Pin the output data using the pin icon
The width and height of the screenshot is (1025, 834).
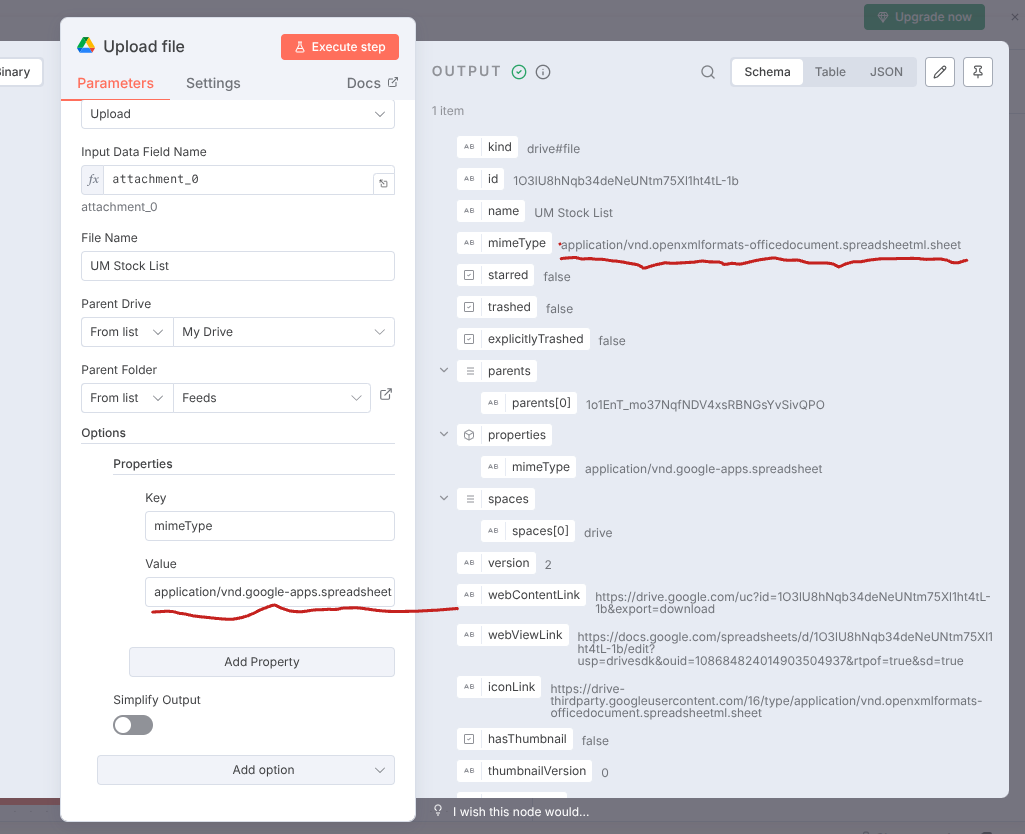(x=978, y=72)
